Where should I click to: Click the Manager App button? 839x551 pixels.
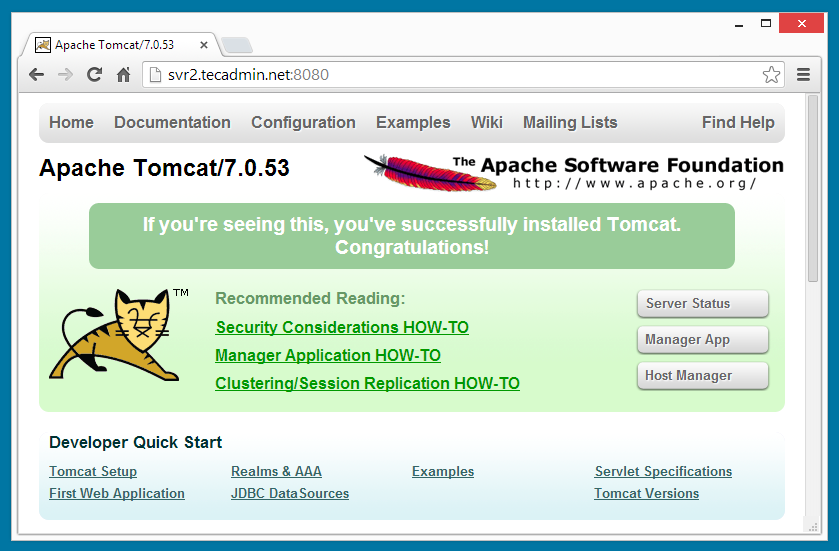(703, 340)
